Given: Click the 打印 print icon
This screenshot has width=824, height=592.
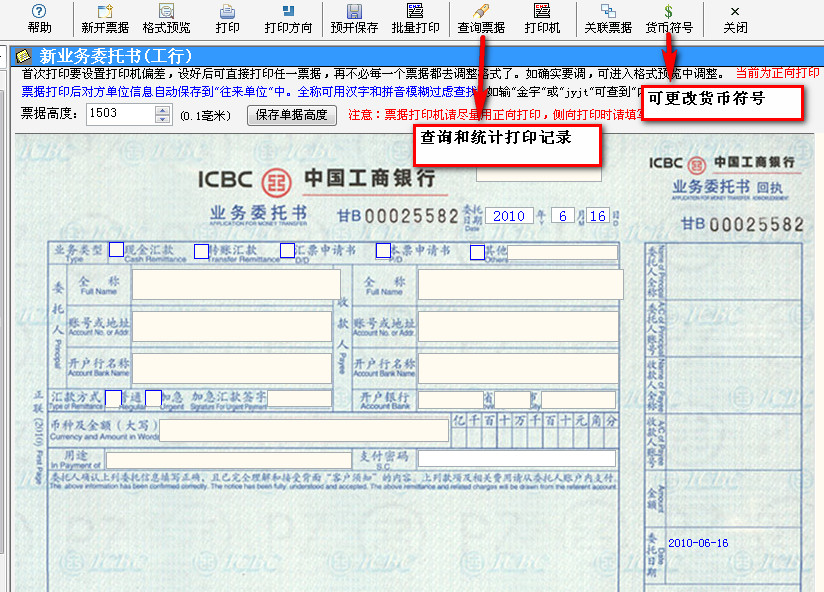Looking at the screenshot, I should [227, 19].
